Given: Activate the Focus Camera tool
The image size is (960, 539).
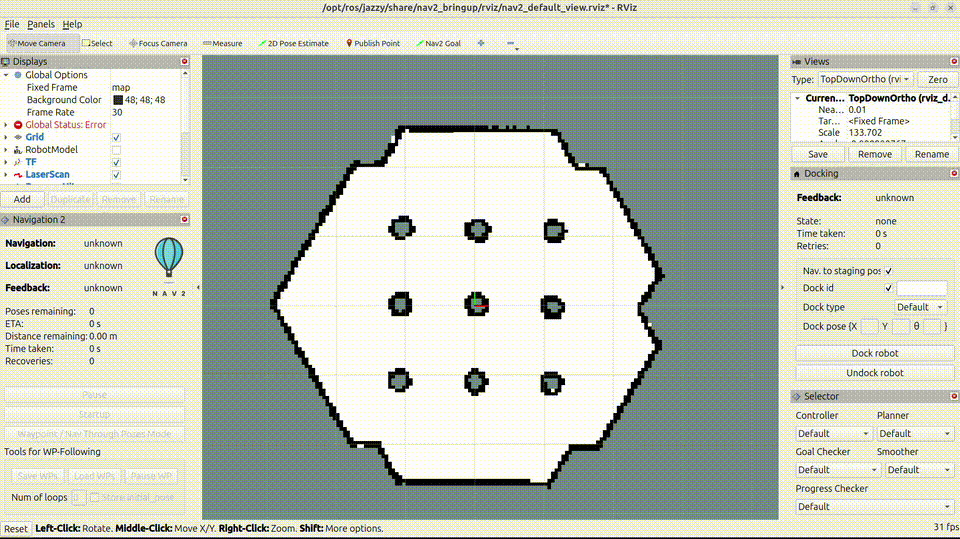Looking at the screenshot, I should (158, 43).
